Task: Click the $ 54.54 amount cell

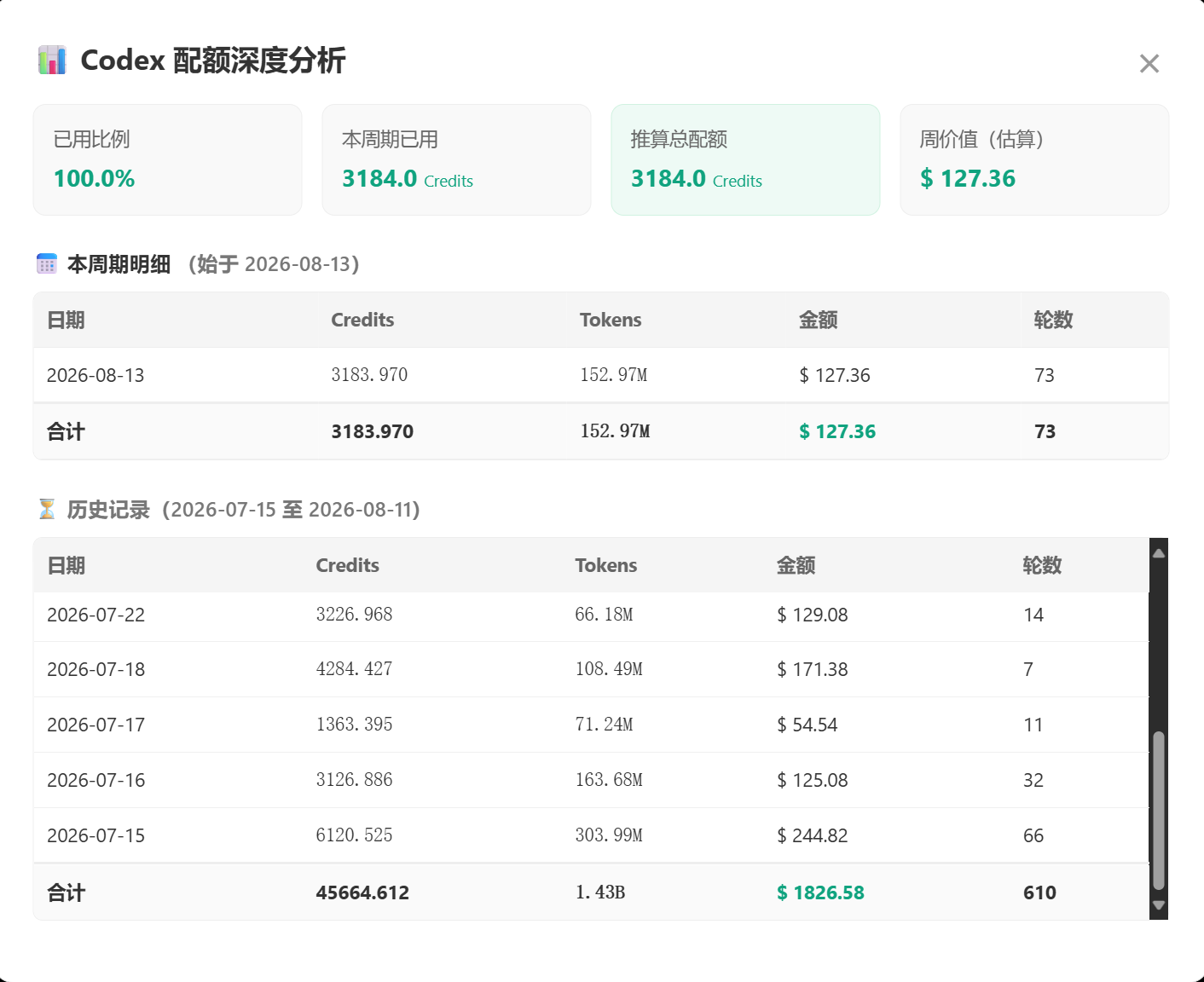Action: pyautogui.click(x=807, y=725)
